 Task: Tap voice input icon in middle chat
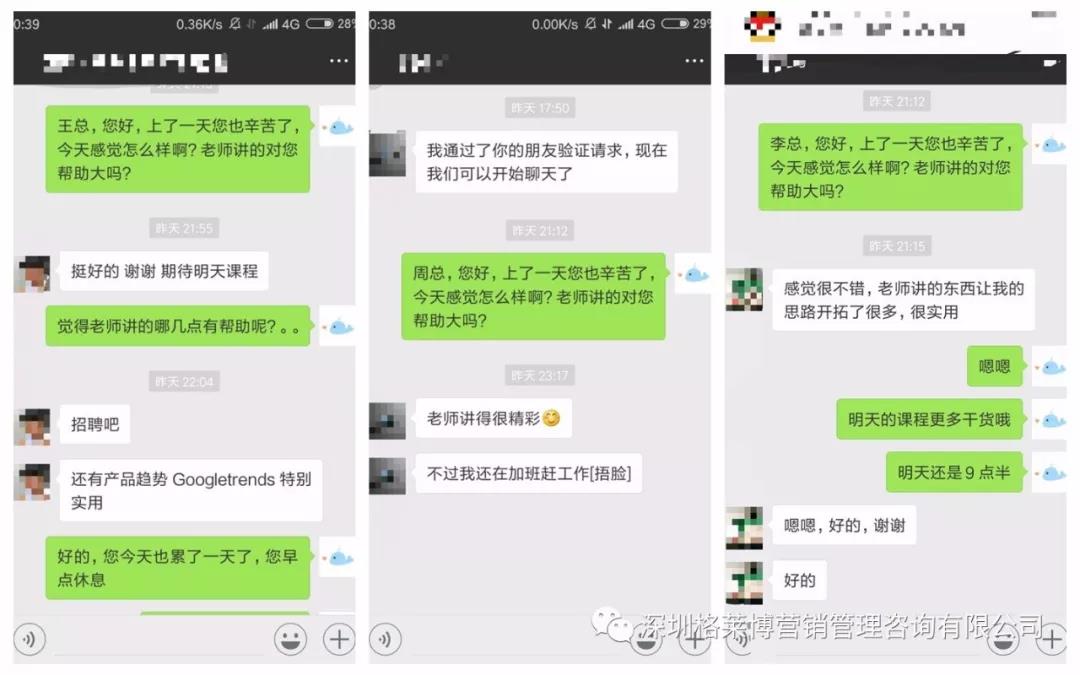(x=385, y=639)
